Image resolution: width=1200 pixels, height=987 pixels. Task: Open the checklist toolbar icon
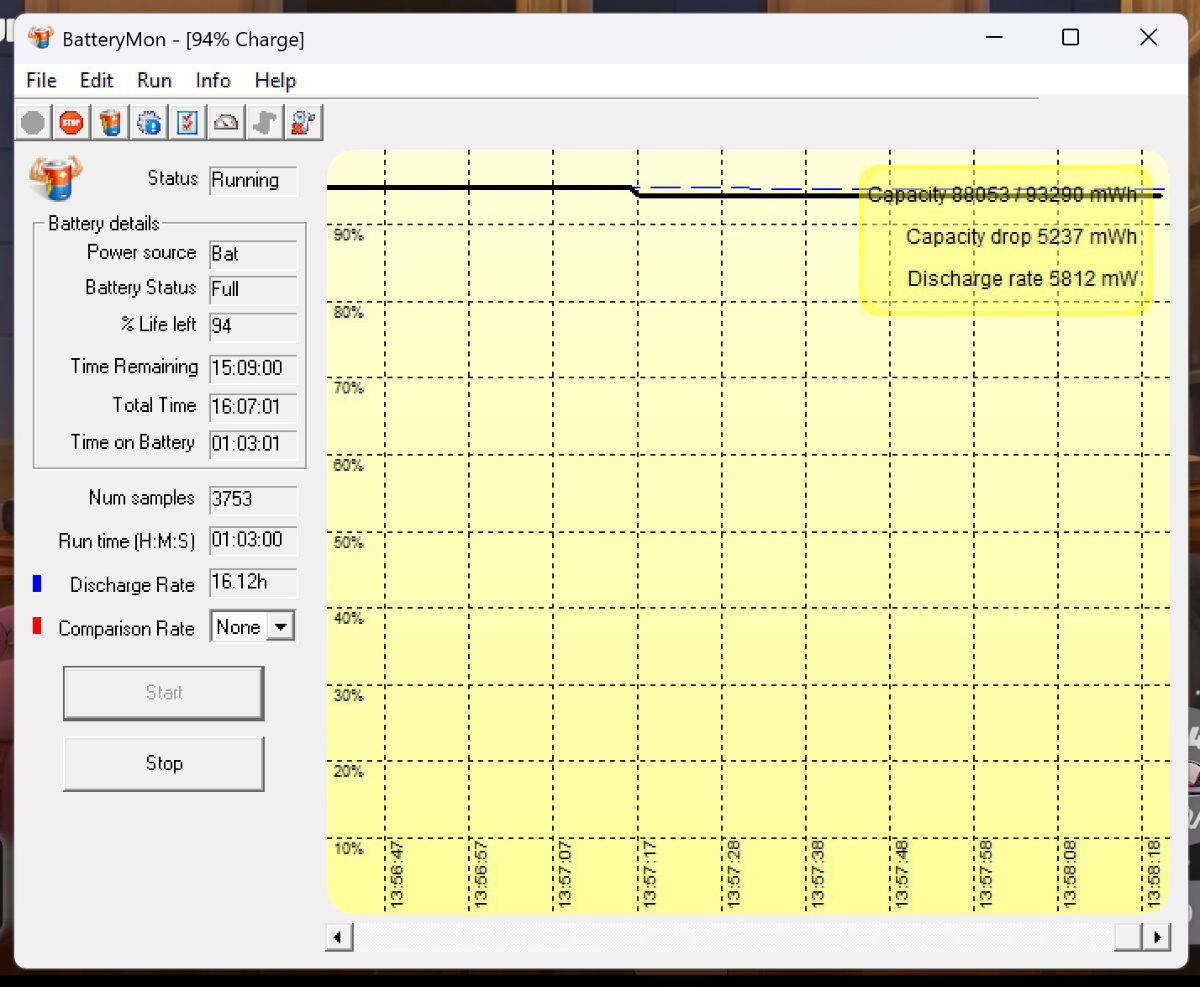click(187, 123)
